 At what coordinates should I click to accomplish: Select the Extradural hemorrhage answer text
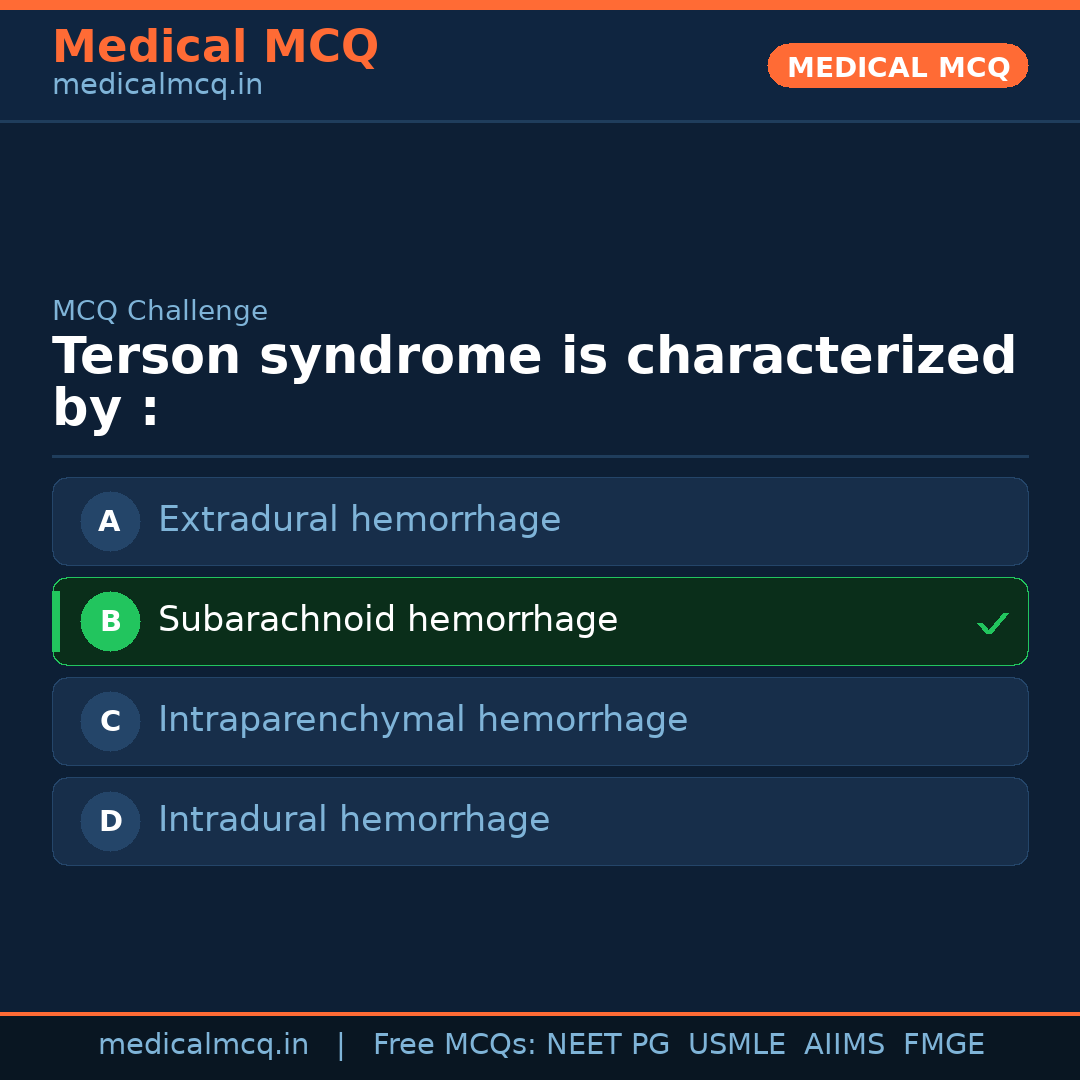tap(359, 520)
